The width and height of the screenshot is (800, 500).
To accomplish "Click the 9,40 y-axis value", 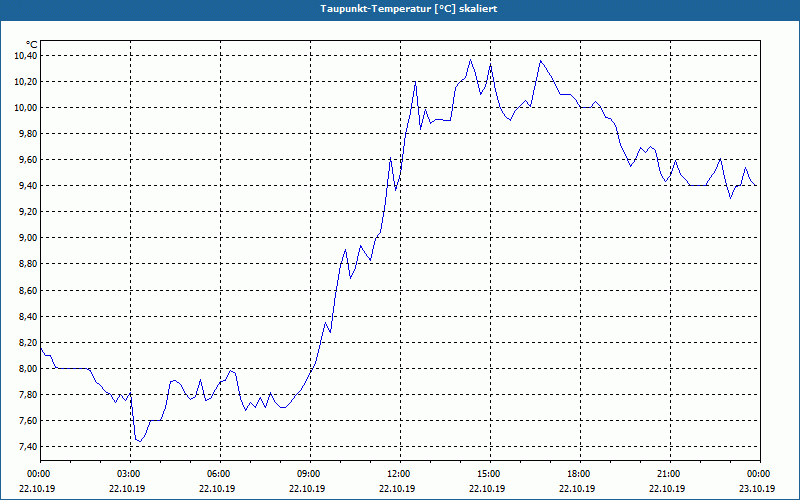I will 28,186.
